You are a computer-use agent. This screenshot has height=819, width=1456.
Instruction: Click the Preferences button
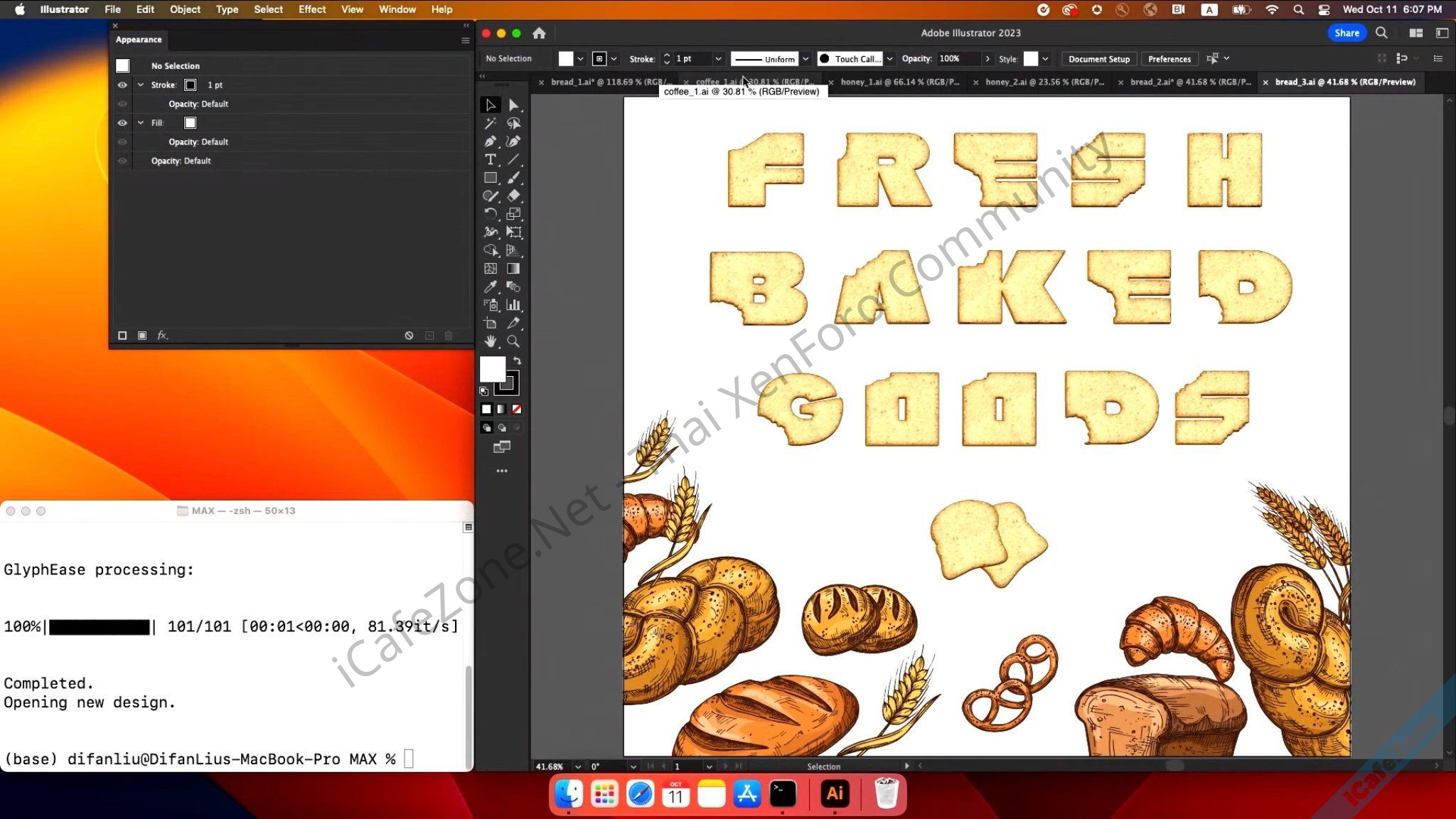click(x=1169, y=59)
